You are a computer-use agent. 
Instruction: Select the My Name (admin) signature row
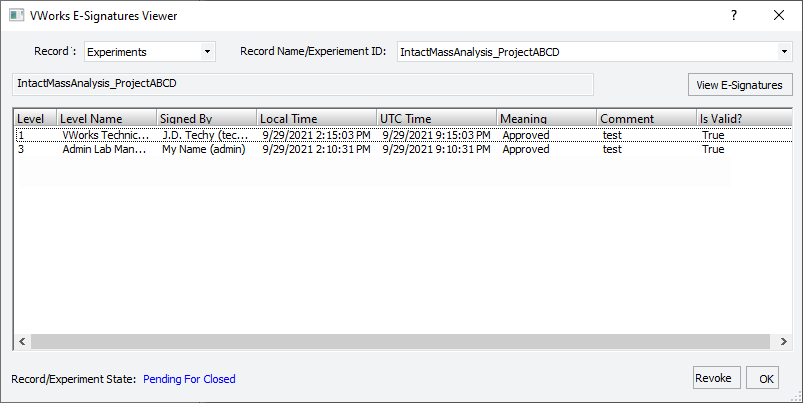(404, 149)
